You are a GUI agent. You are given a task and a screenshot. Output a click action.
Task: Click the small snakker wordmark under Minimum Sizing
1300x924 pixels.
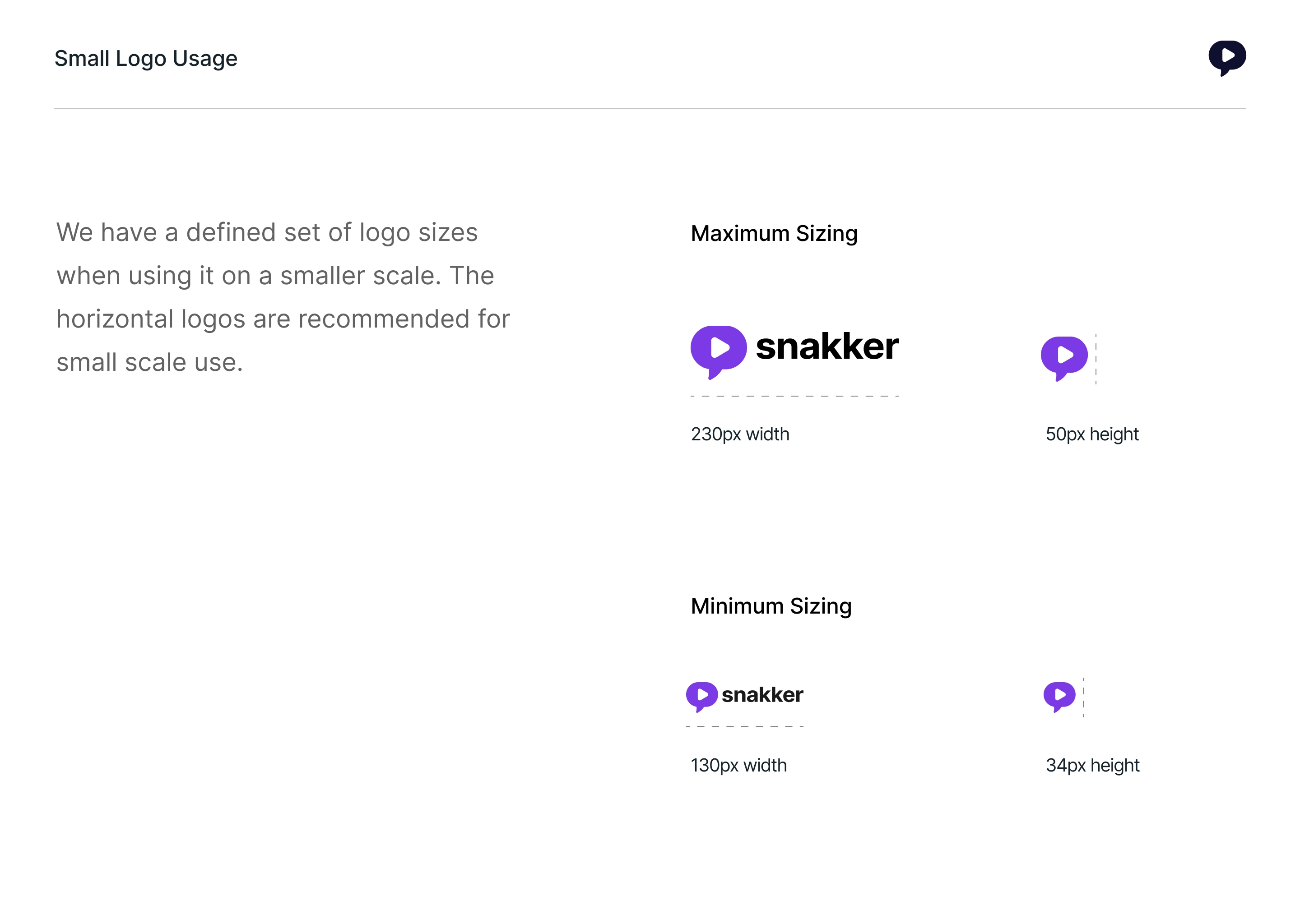click(x=762, y=695)
